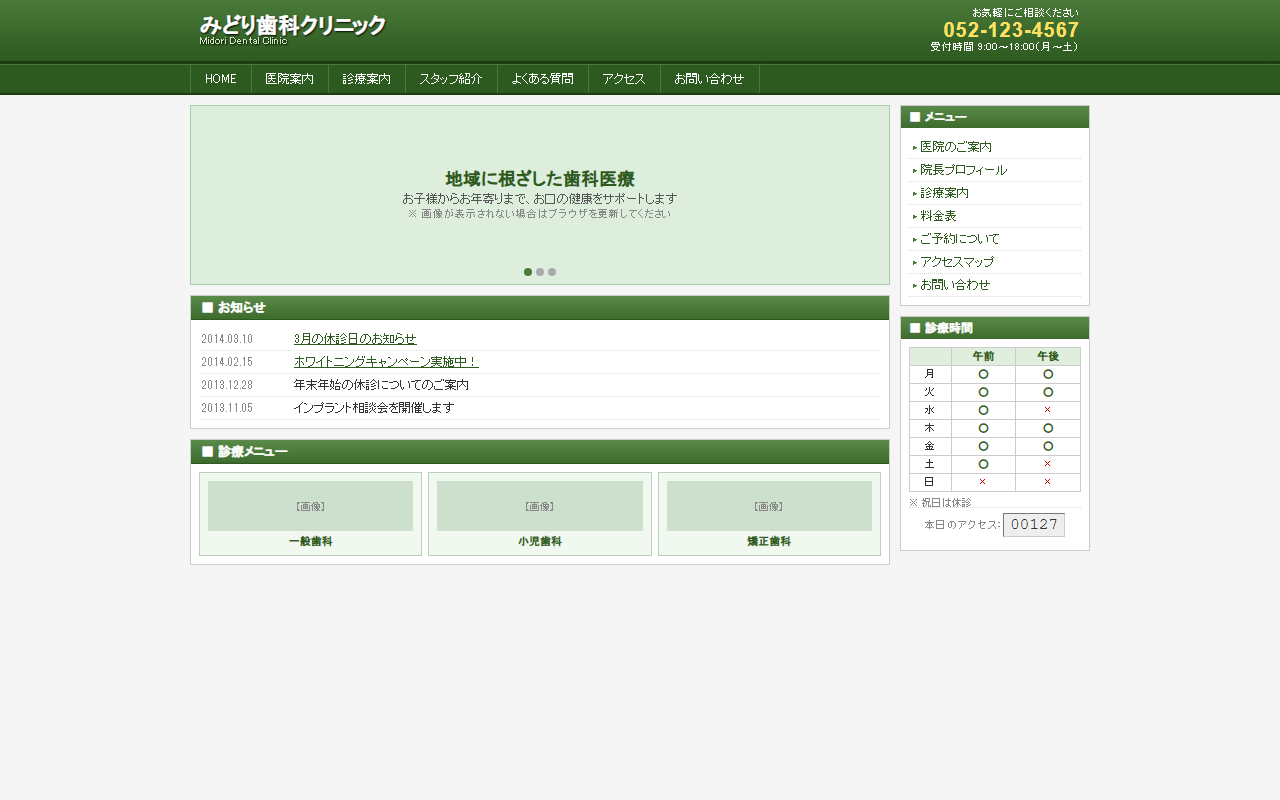Open the よくある質問 navigation menu
Image resolution: width=1280 pixels, height=800 pixels.
click(x=541, y=78)
